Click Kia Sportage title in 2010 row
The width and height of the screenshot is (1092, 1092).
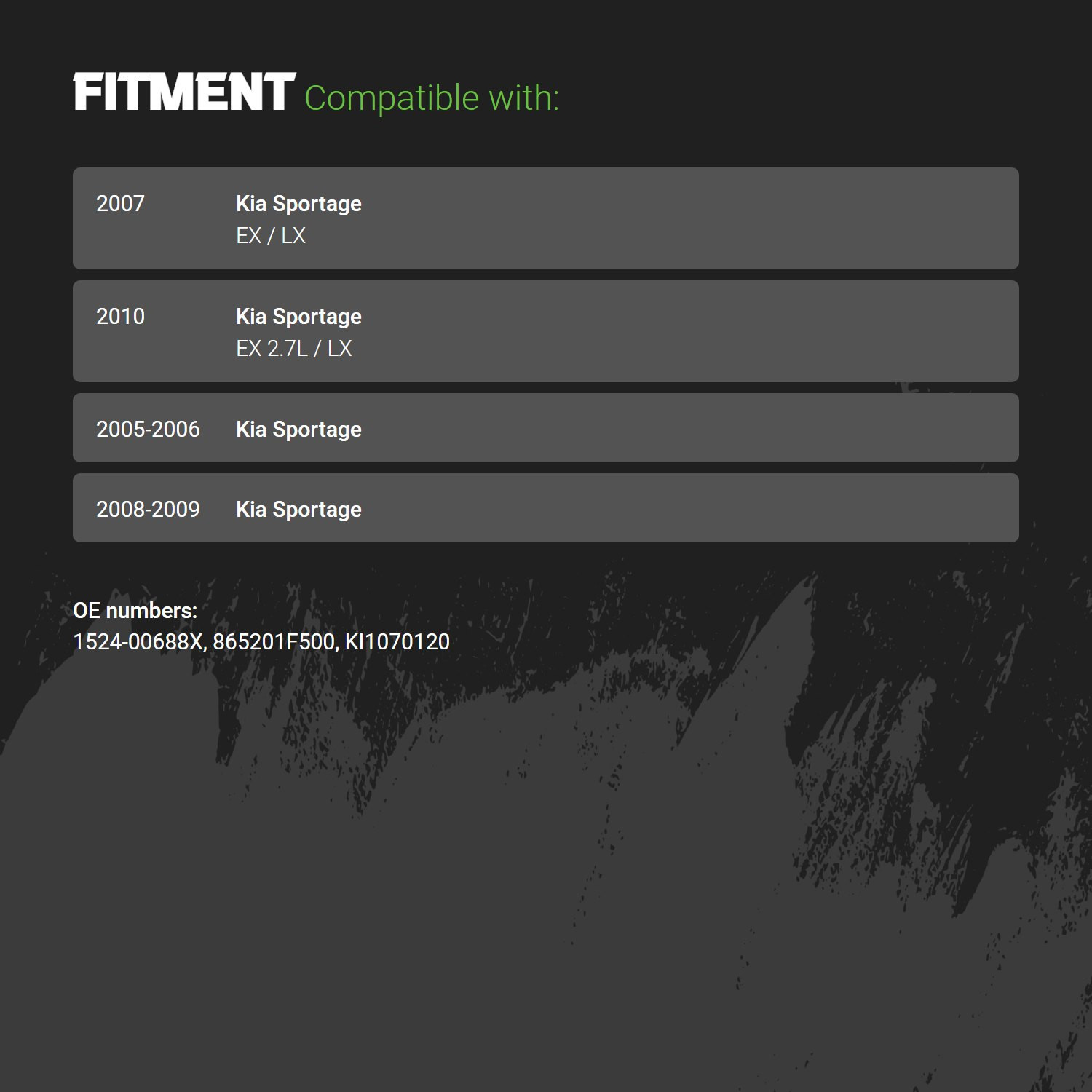tap(298, 317)
